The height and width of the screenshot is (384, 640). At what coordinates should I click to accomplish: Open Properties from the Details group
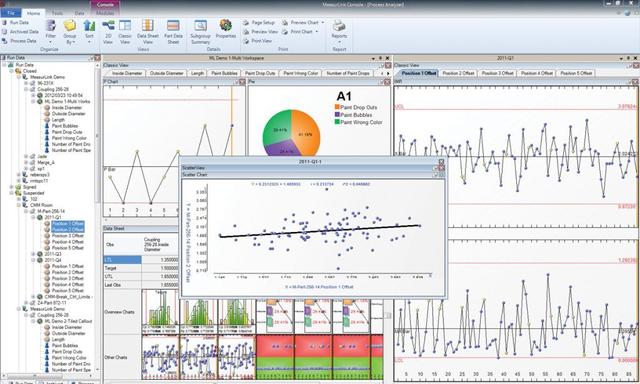[x=226, y=29]
